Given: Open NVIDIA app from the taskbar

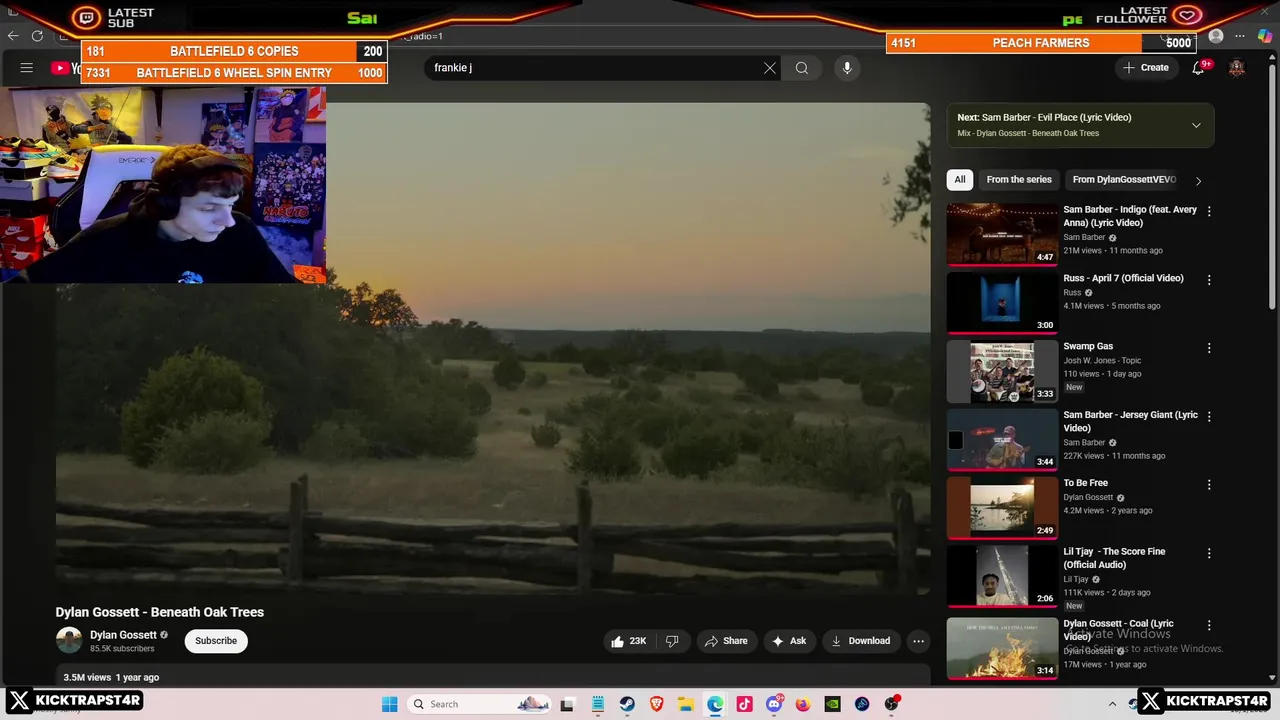Looking at the screenshot, I should 832,704.
